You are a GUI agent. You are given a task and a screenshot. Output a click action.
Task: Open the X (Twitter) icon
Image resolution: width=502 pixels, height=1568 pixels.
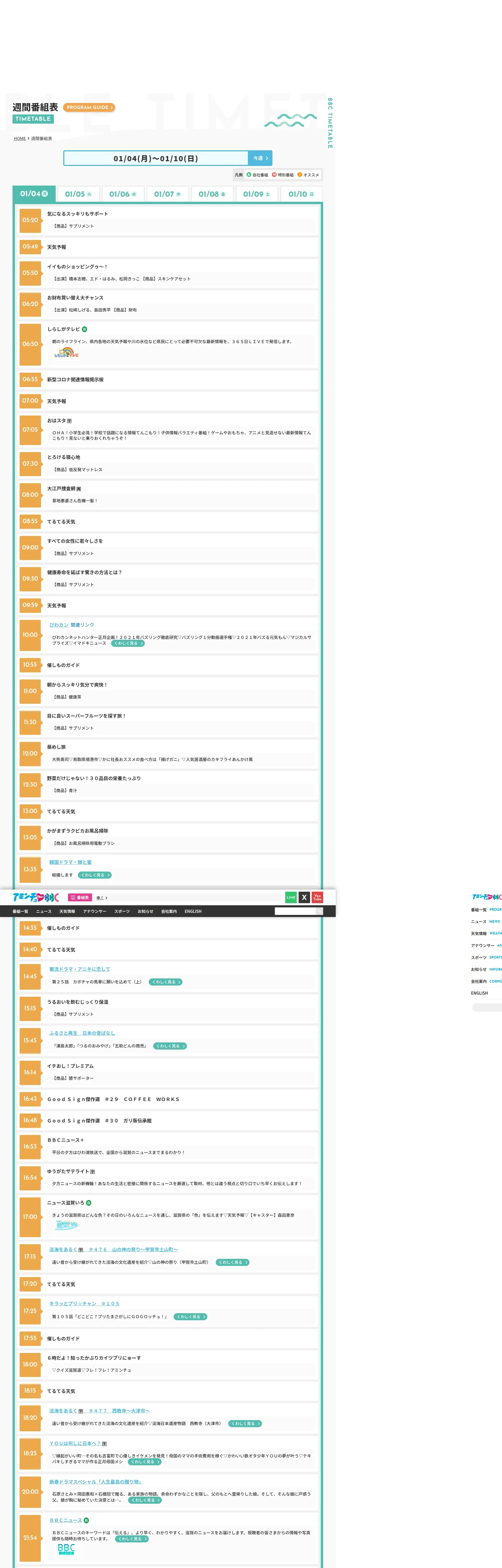point(304,897)
